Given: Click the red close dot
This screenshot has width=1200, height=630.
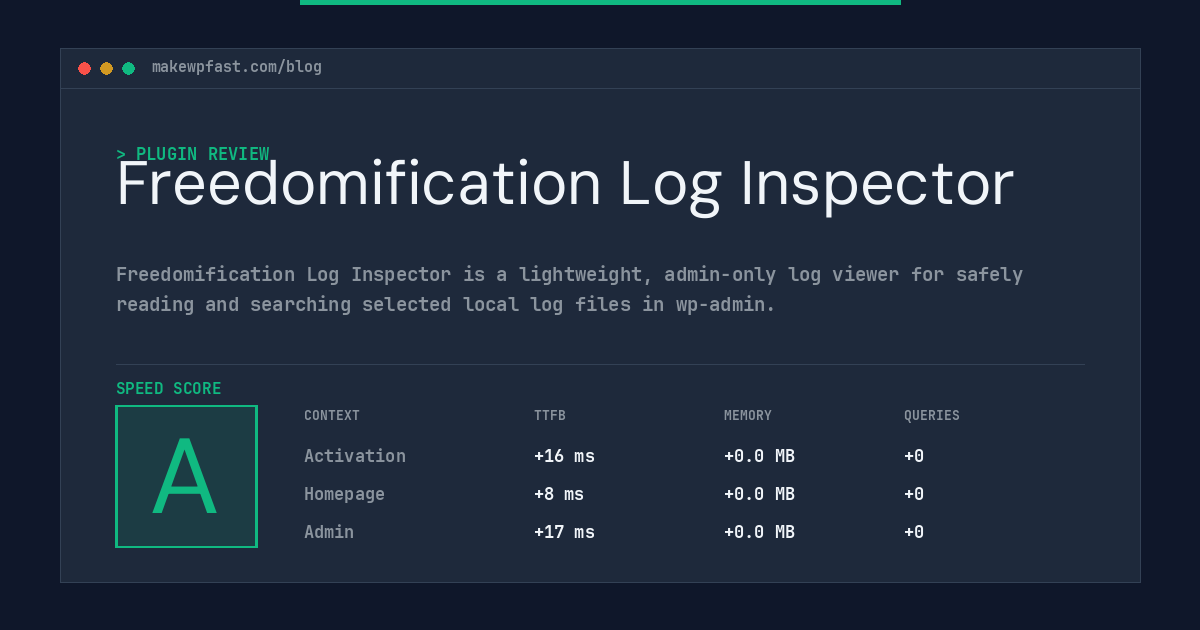Looking at the screenshot, I should coord(84,68).
